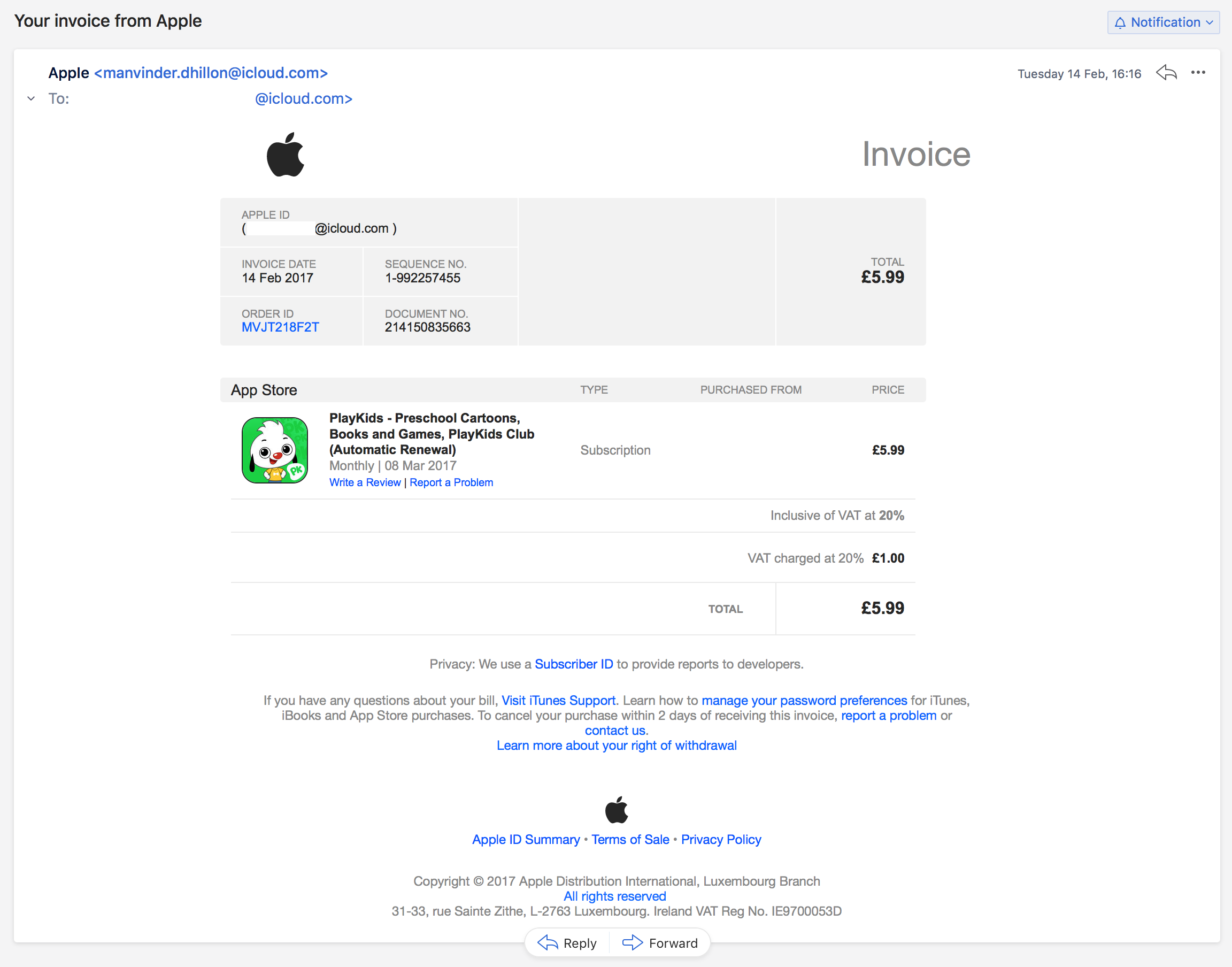This screenshot has width=1232, height=967.
Task: Click timestamp Tuesday 14 Feb, 16:16
Action: tap(1079, 74)
